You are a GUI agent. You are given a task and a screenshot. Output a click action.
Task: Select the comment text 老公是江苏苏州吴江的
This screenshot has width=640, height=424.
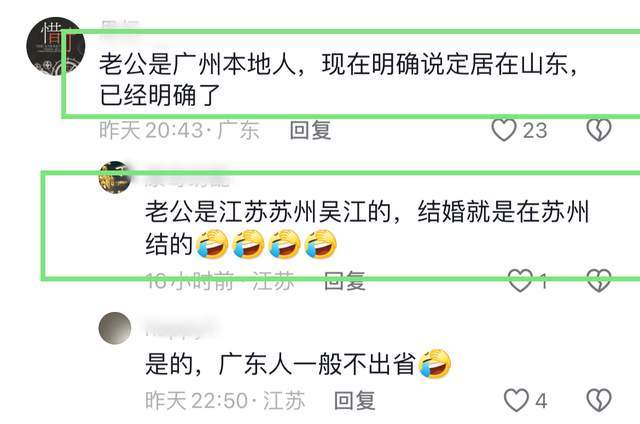point(269,212)
